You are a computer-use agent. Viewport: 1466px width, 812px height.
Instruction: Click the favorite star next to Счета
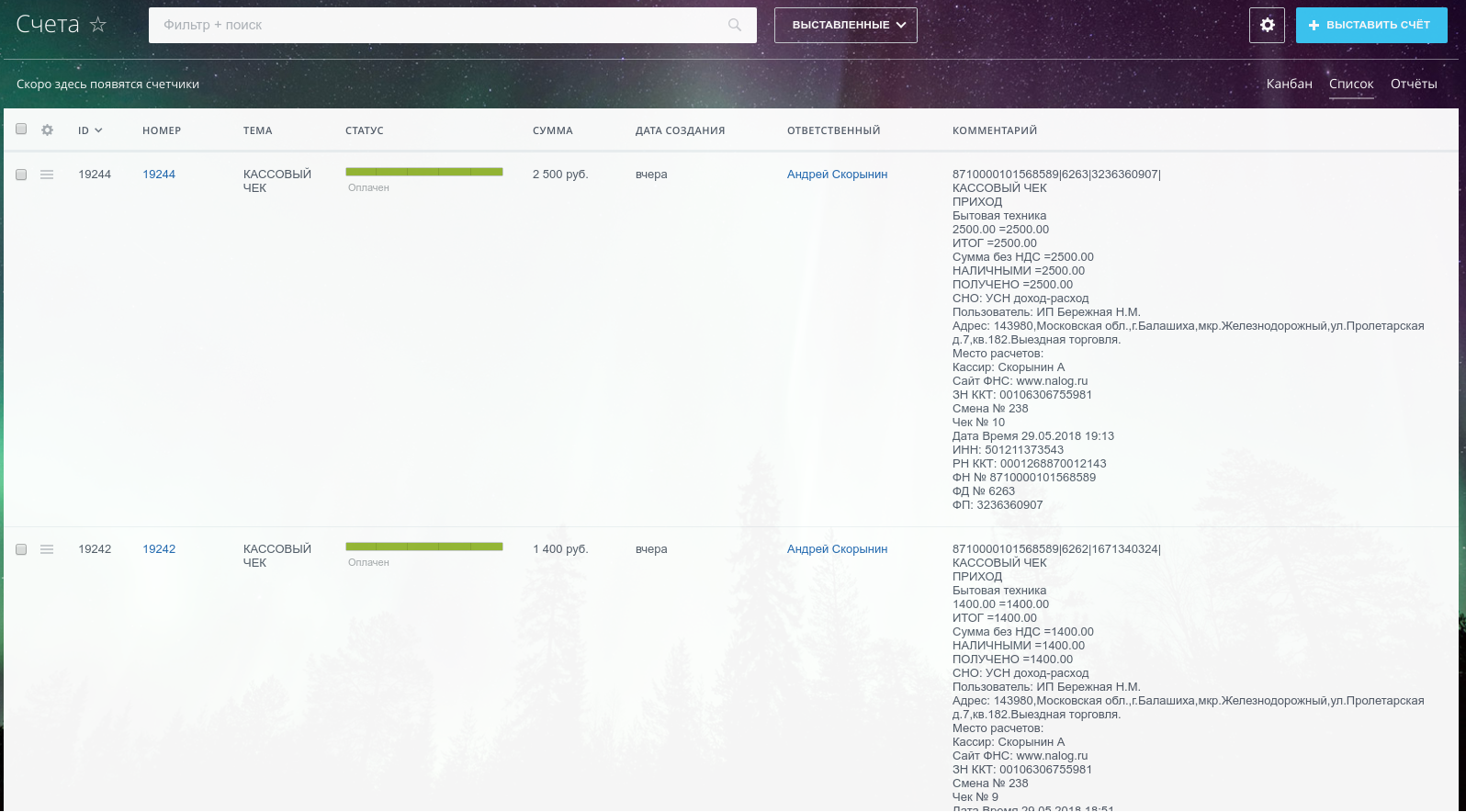98,25
